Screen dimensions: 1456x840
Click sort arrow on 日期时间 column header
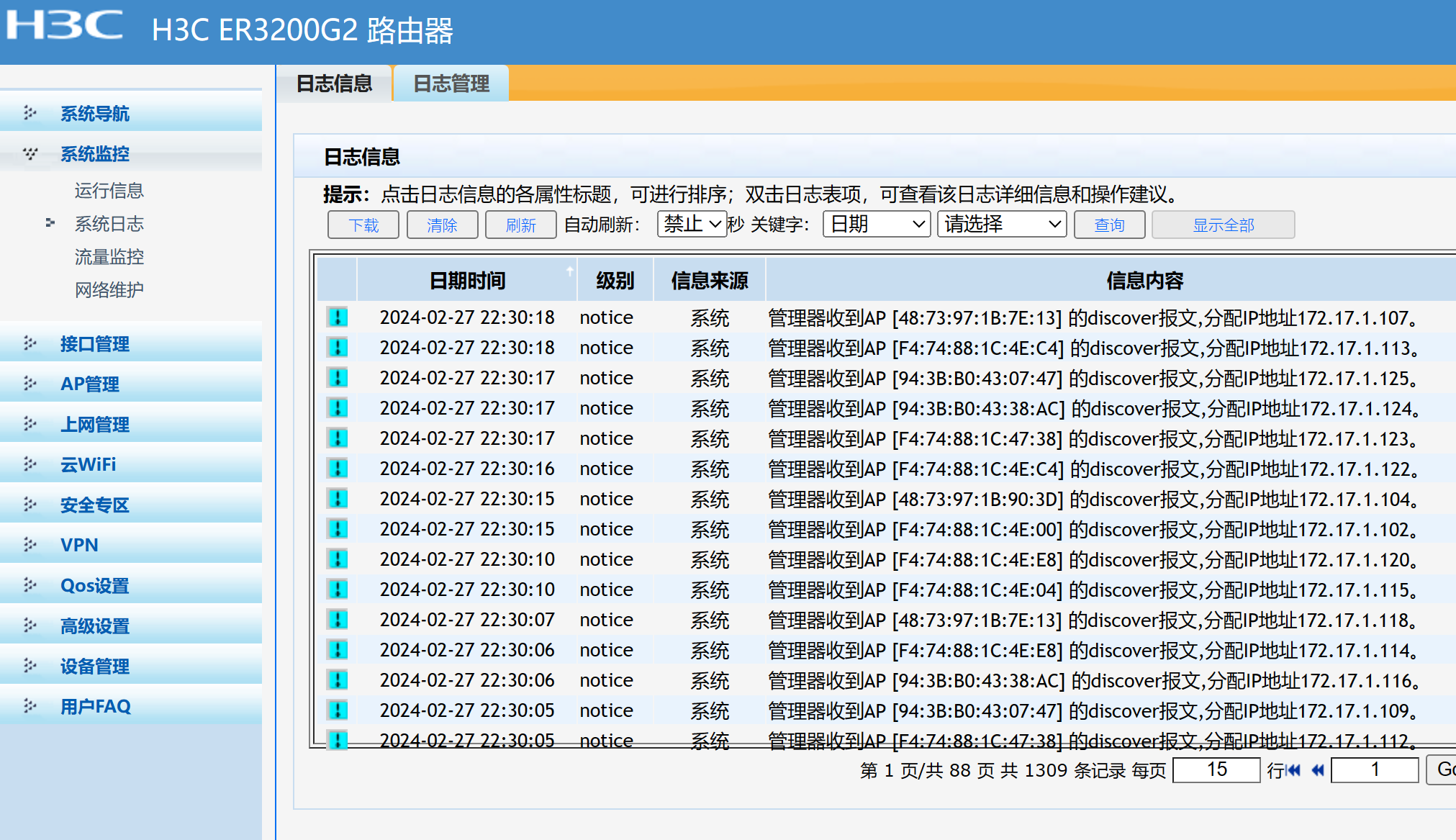tap(569, 271)
